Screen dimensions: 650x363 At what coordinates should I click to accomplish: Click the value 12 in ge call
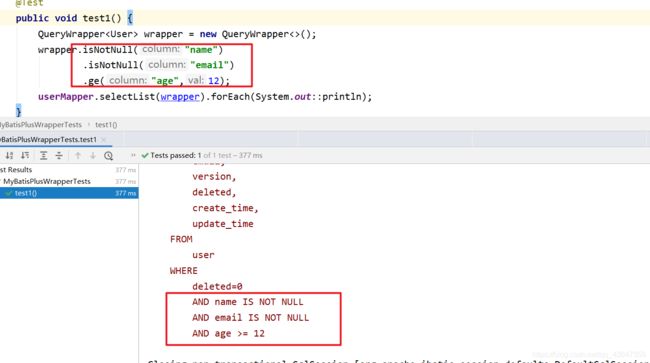point(213,80)
